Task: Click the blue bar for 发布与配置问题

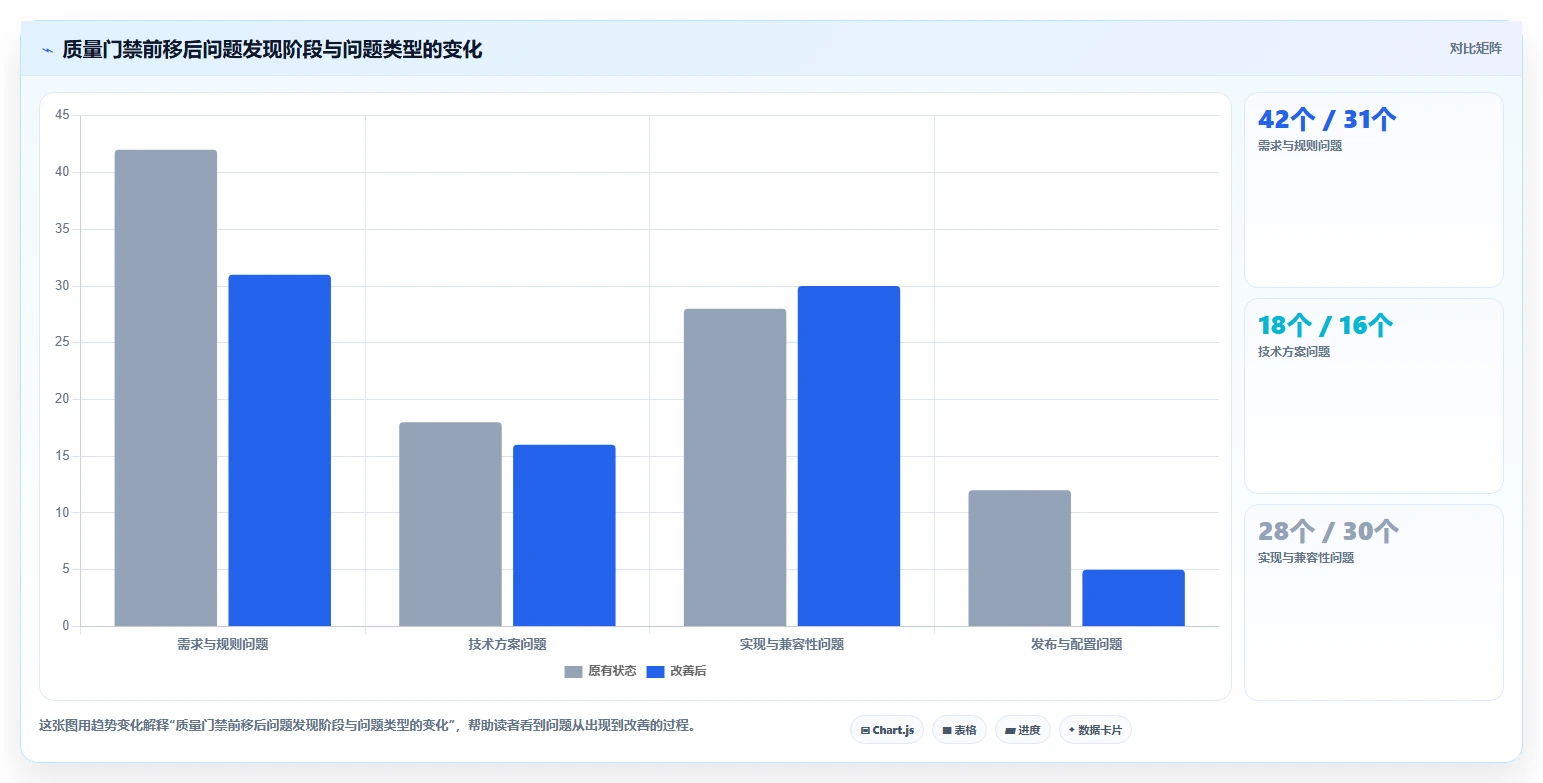Action: coord(1133,598)
